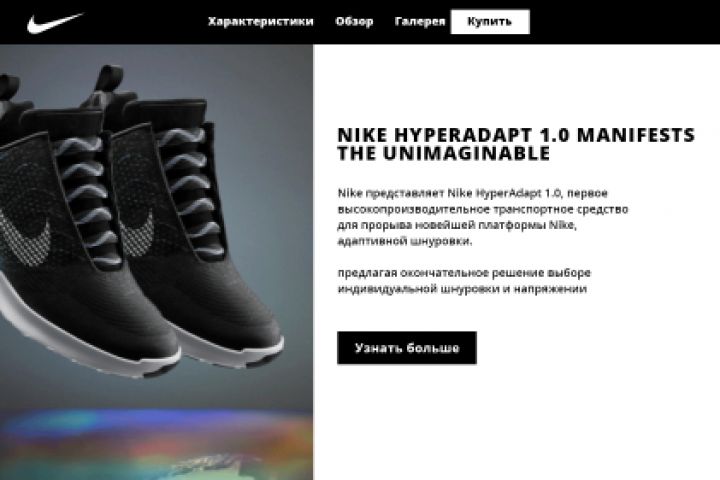The width and height of the screenshot is (720, 480).
Task: Go to the Обзор section
Action: pyautogui.click(x=354, y=22)
